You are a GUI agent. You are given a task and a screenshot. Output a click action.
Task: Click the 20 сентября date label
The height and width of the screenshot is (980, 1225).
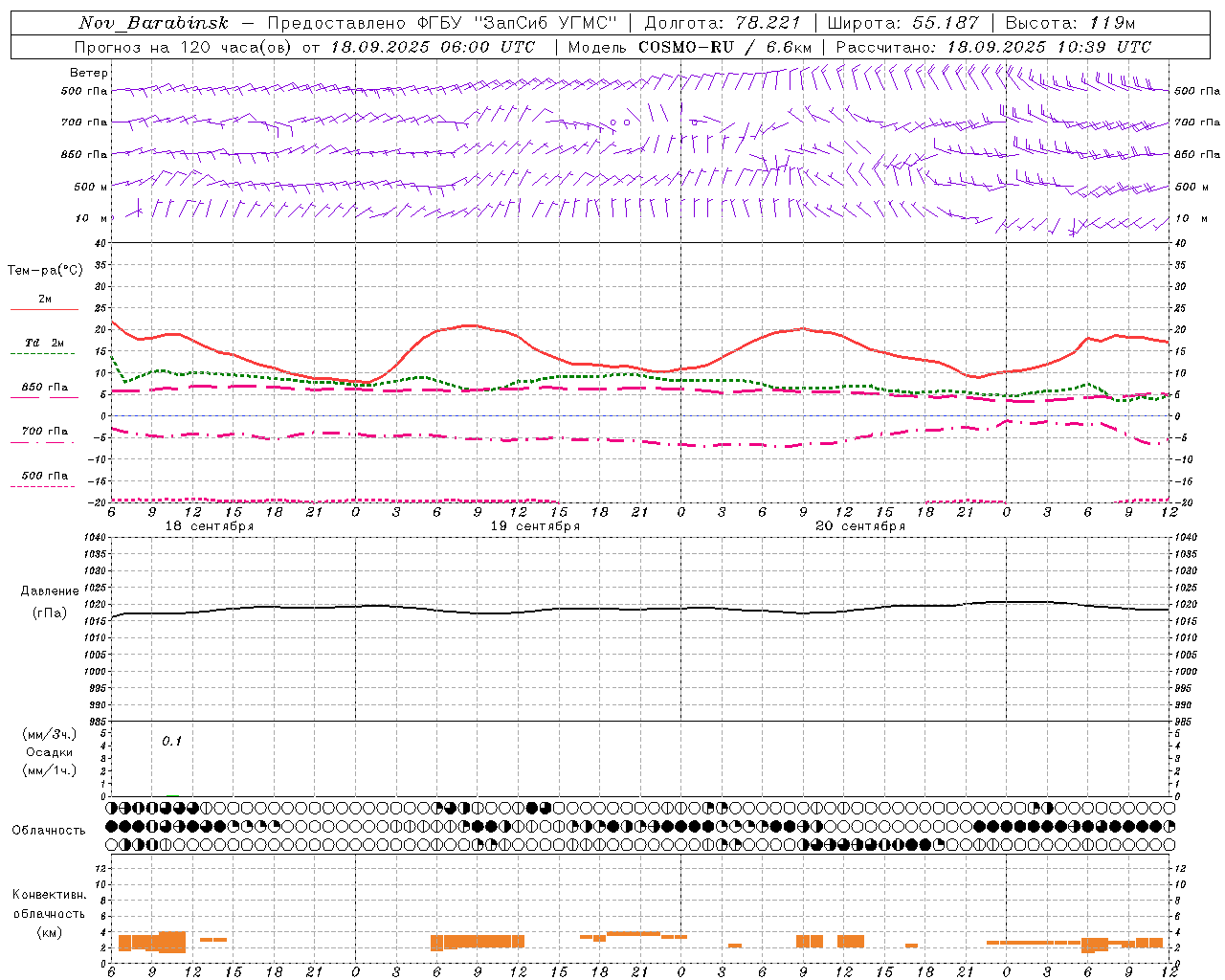click(x=860, y=526)
